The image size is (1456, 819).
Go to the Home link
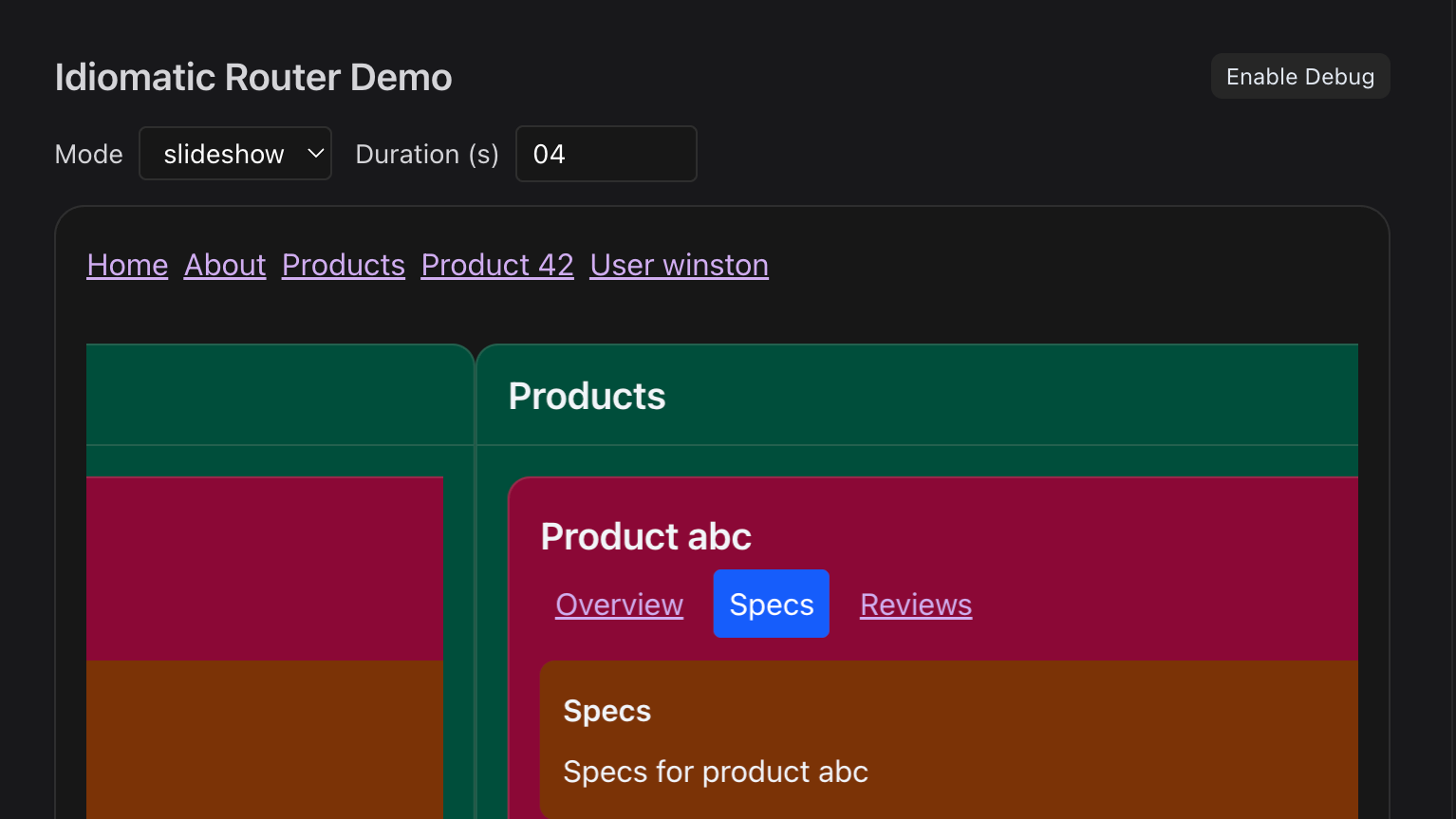[x=127, y=265]
